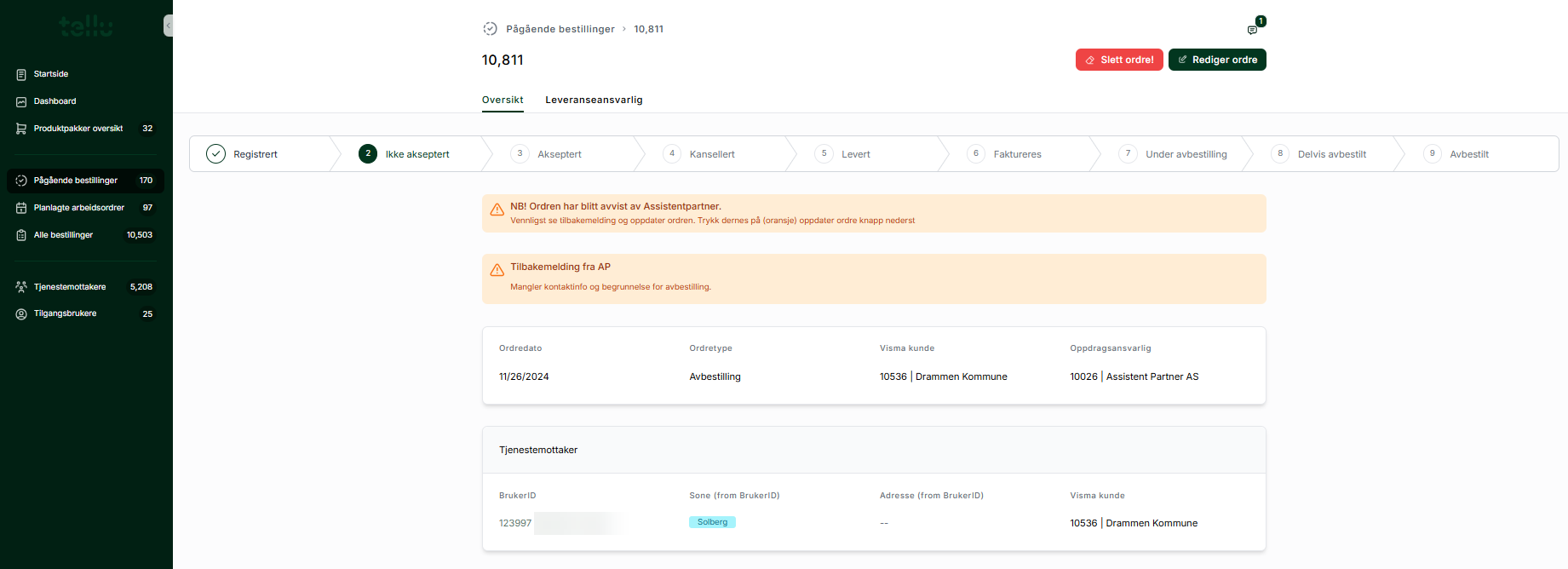Open the comments icon with notification badge
Image resolution: width=1568 pixels, height=569 pixels.
tap(1252, 30)
